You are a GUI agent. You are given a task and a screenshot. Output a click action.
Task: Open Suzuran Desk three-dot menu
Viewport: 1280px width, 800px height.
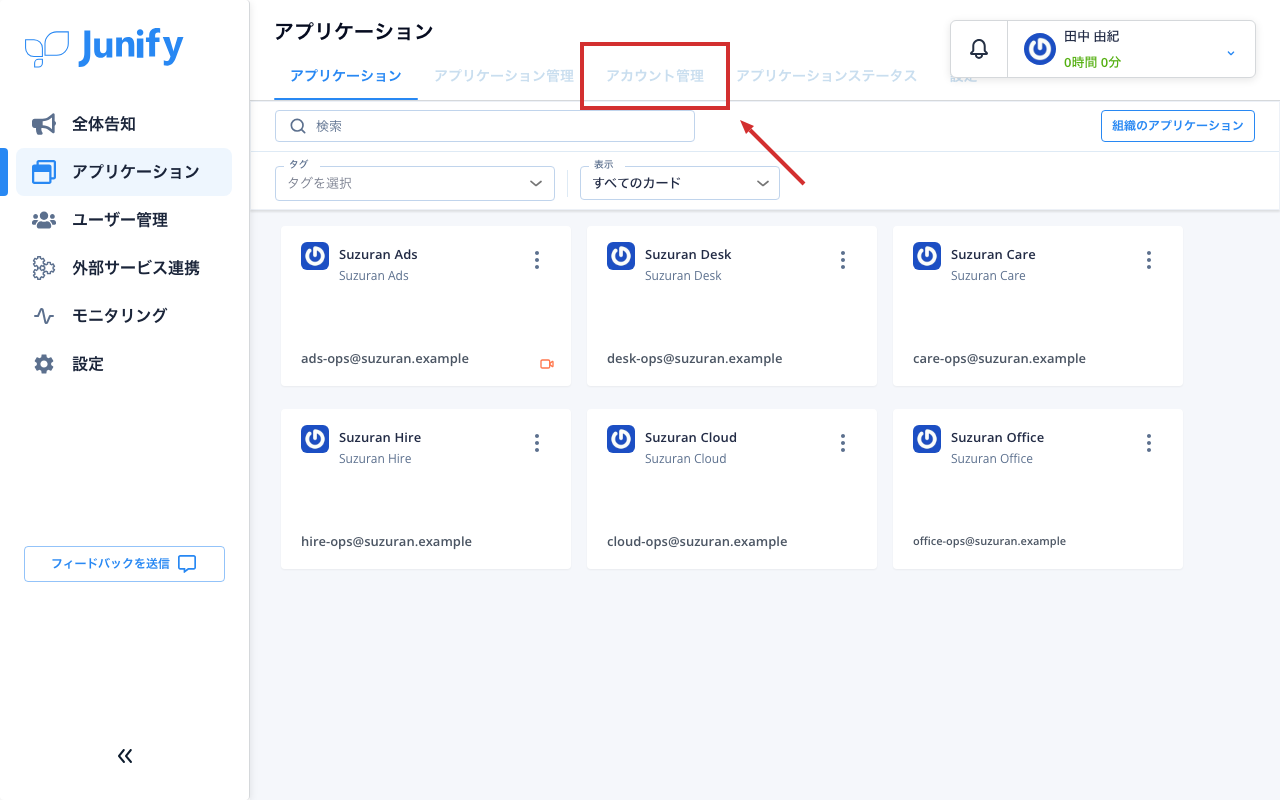pos(843,260)
